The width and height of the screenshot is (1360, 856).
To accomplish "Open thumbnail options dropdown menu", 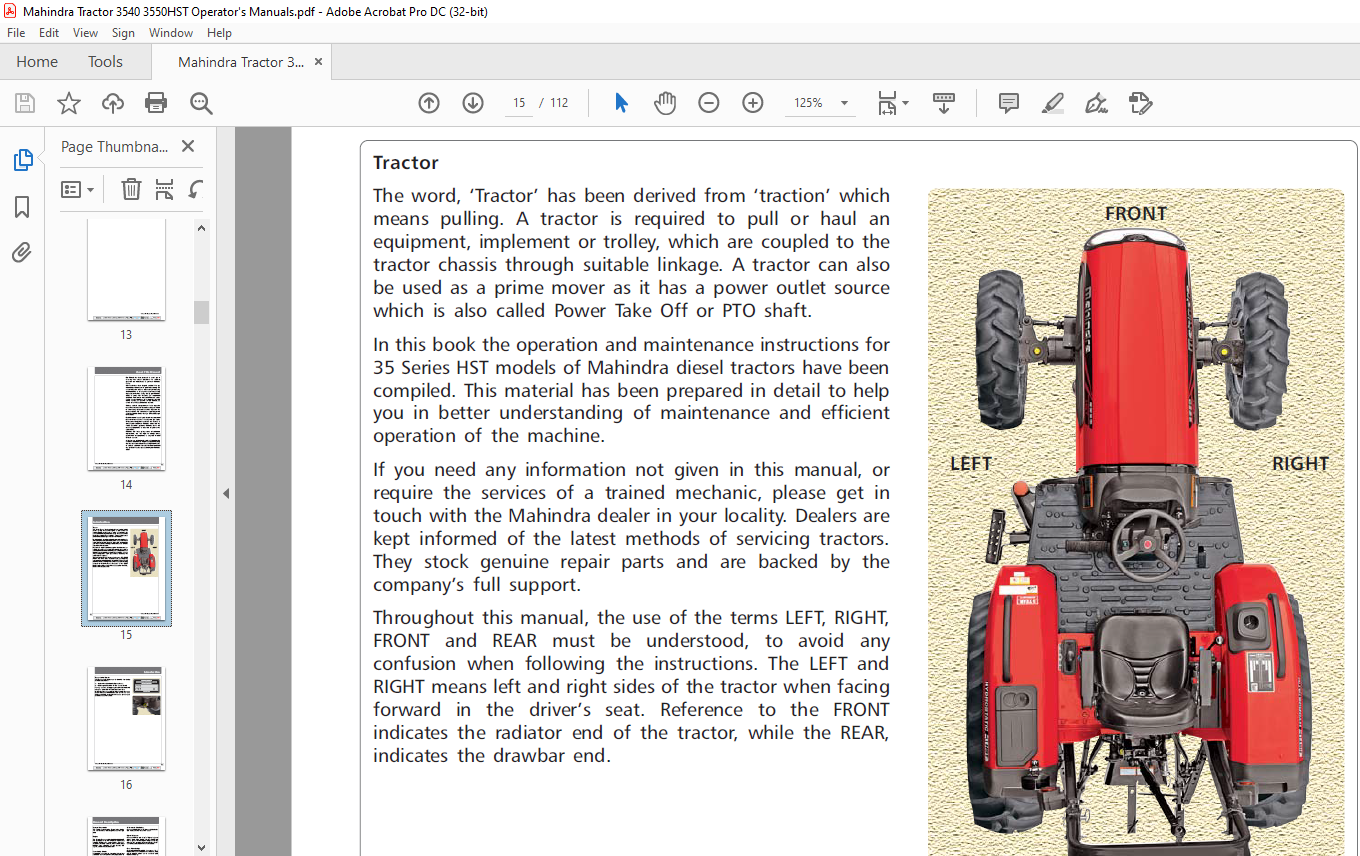I will [77, 189].
